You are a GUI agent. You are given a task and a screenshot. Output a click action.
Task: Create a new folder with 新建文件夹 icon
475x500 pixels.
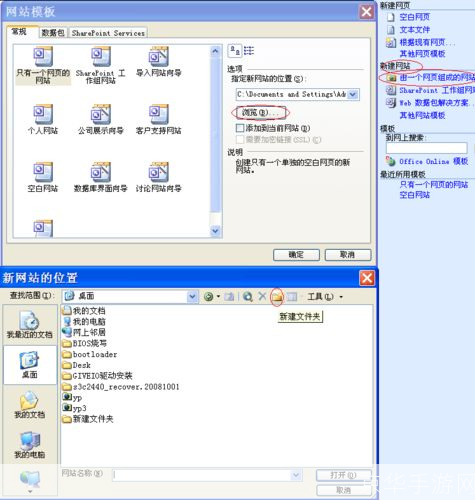277,296
